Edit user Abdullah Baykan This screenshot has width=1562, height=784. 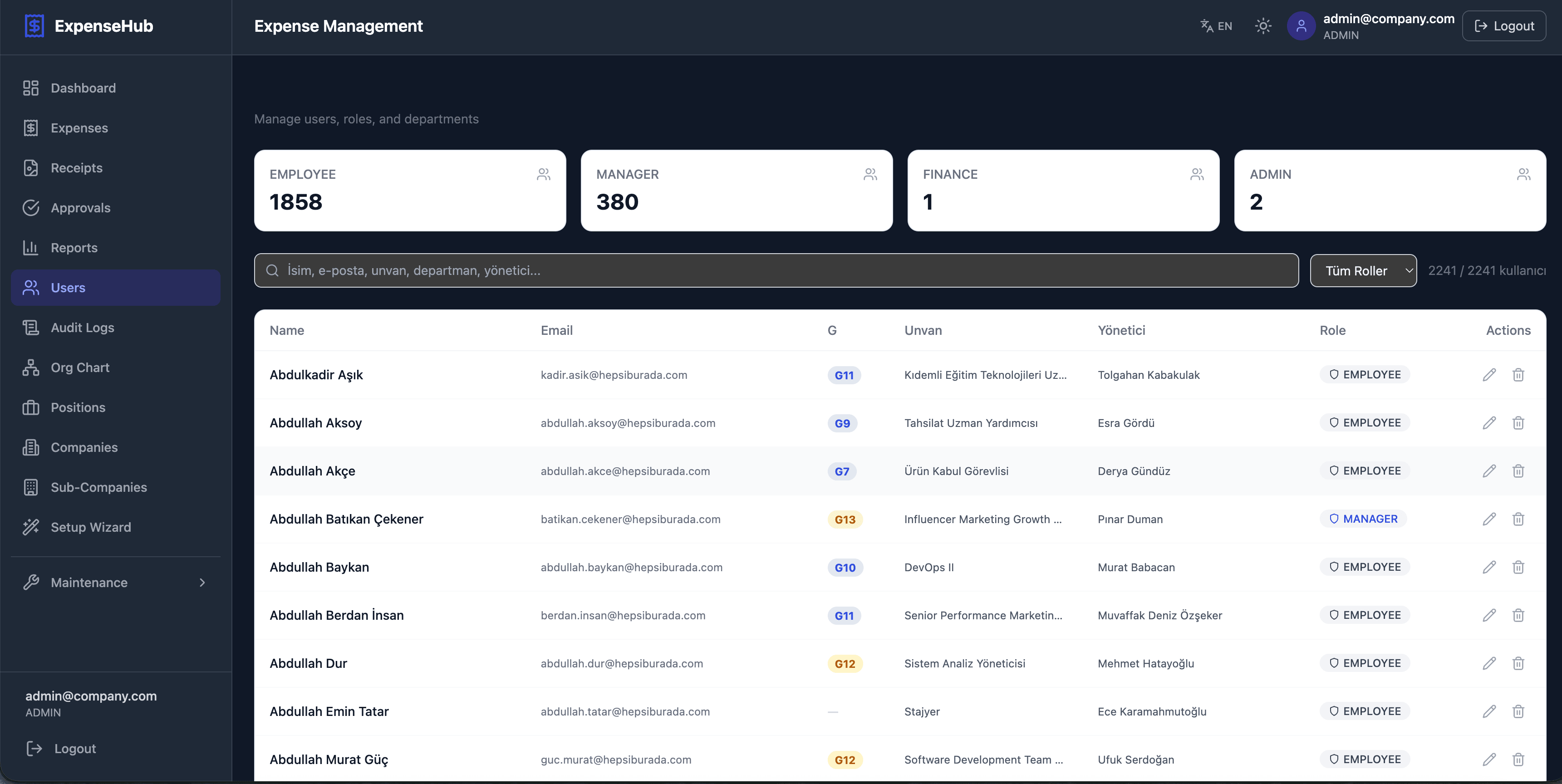(1489, 567)
